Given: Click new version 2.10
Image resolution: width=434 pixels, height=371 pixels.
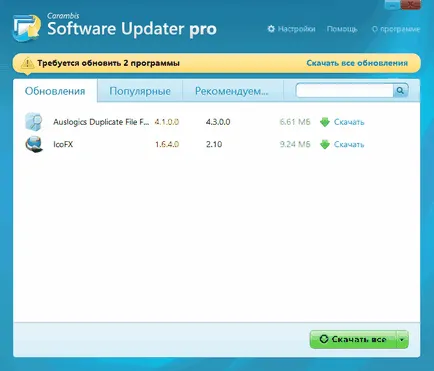Looking at the screenshot, I should point(214,144).
